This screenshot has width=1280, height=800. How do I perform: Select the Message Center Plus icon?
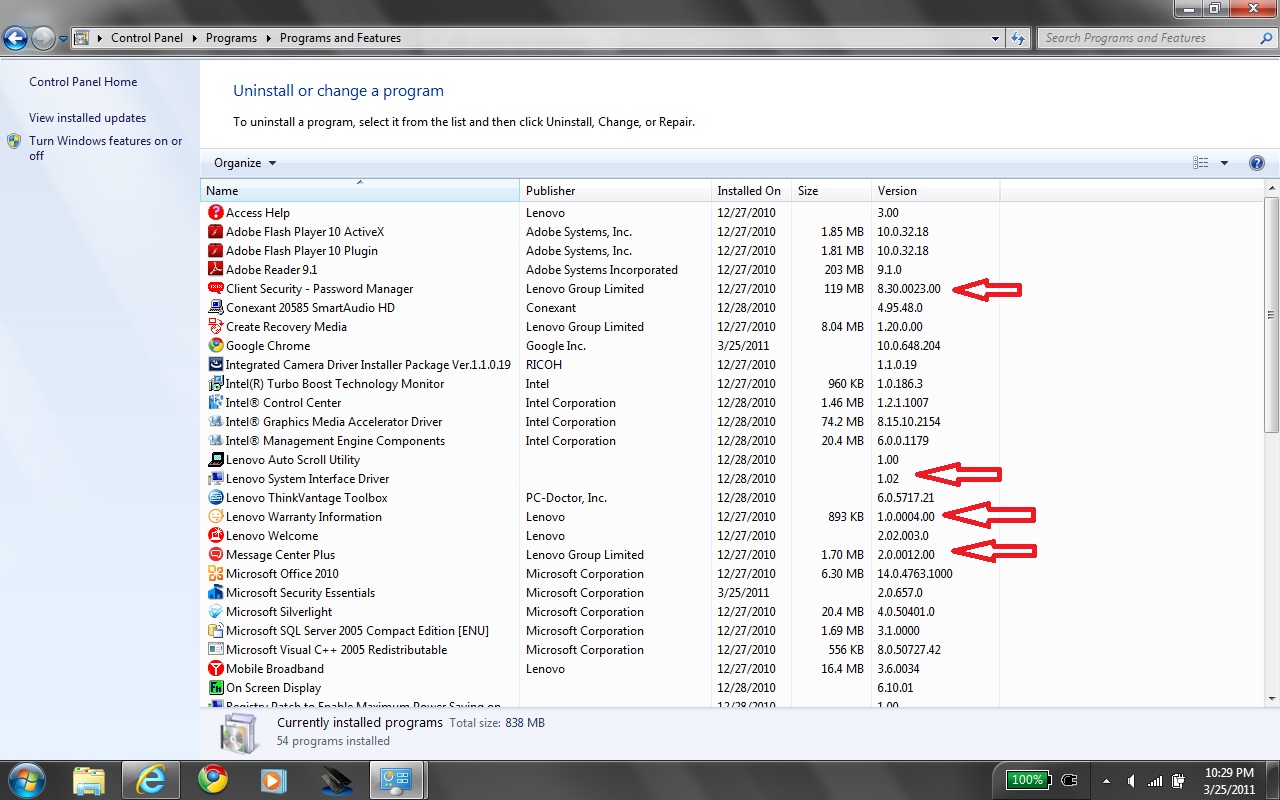pos(215,554)
